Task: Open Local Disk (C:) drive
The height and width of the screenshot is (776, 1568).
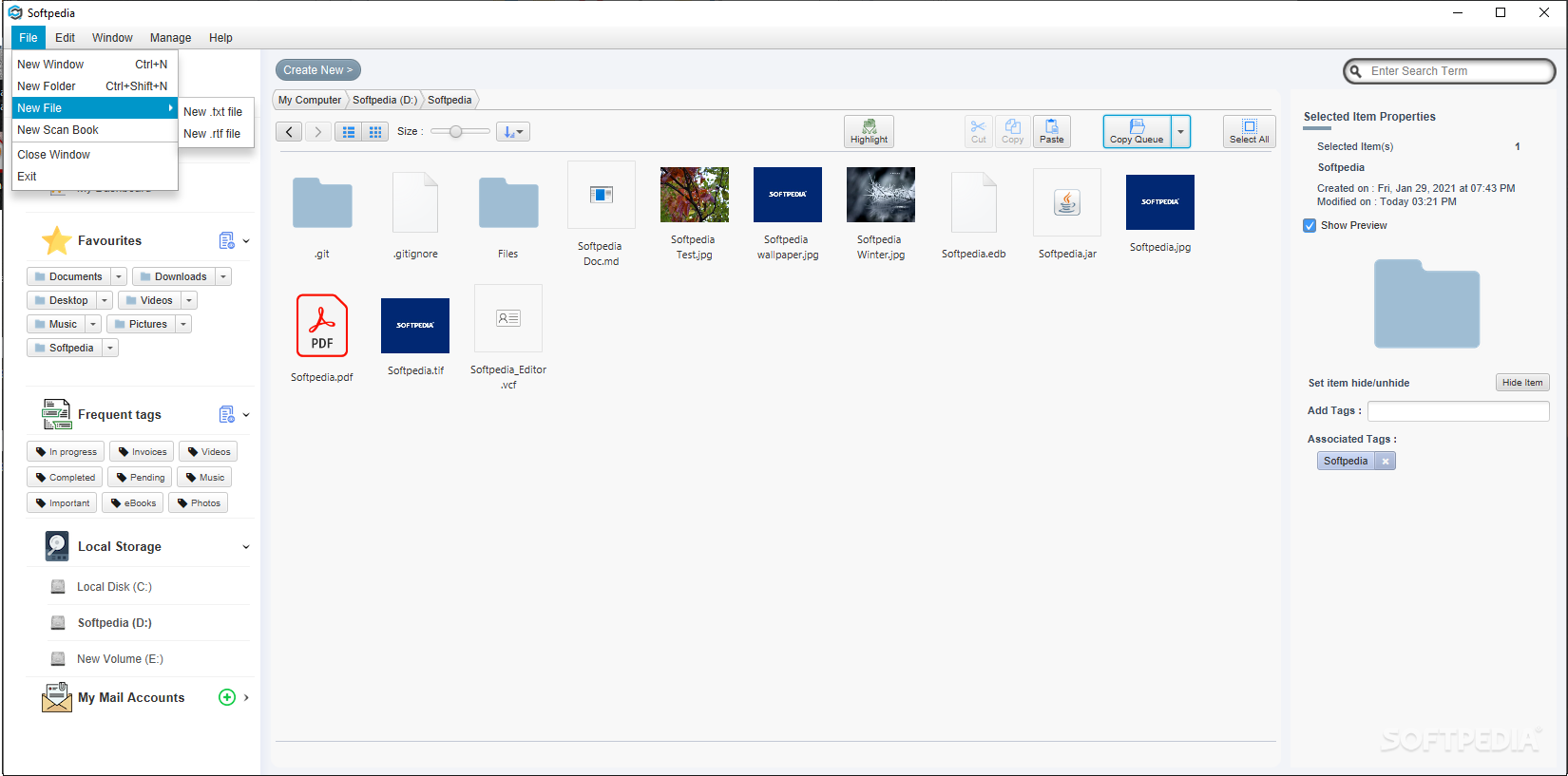Action: click(x=114, y=587)
